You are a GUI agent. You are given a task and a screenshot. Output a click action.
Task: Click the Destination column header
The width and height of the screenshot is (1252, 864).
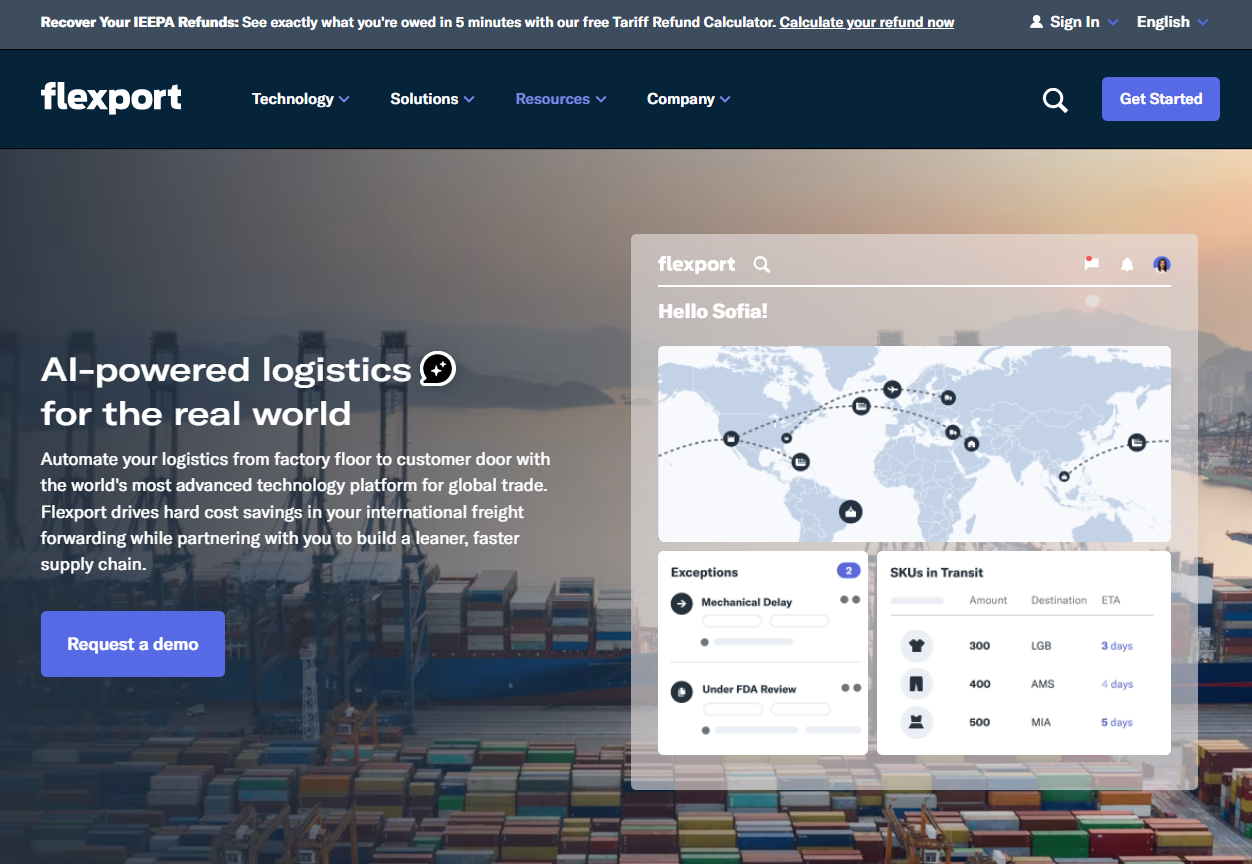pos(1059,600)
